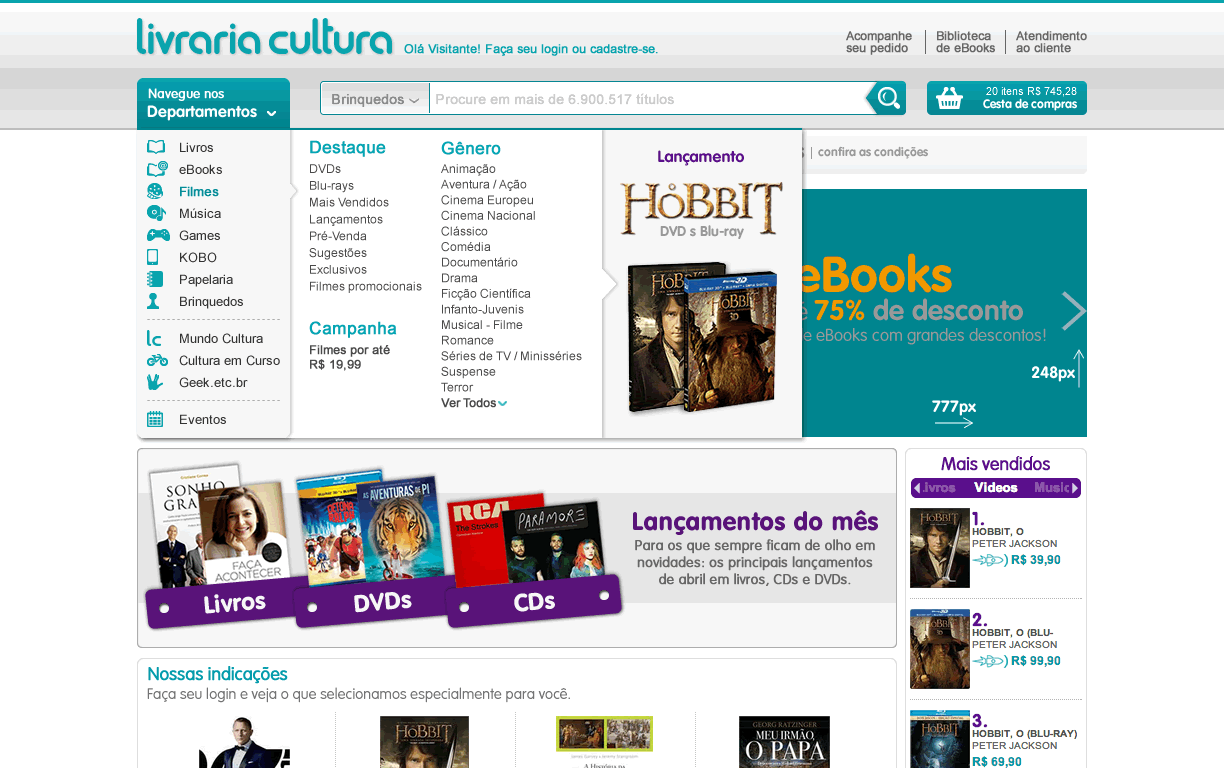
Task: Open the Brinquedos search category dropdown
Action: coord(375,99)
